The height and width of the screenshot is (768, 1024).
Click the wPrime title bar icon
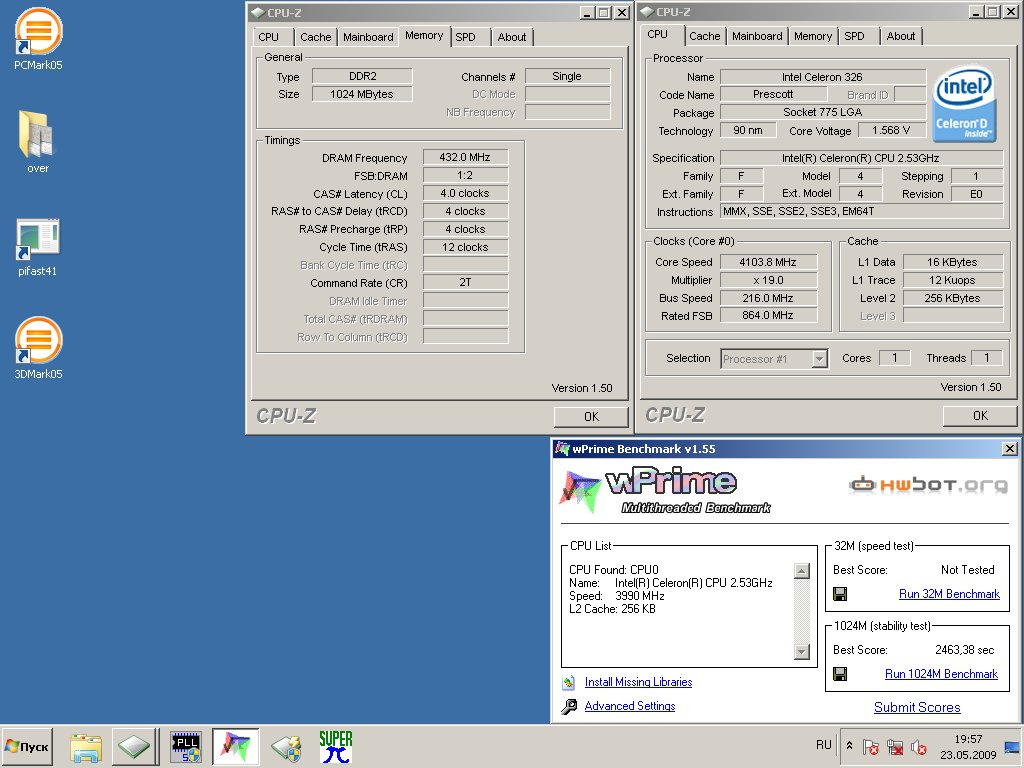(562, 449)
